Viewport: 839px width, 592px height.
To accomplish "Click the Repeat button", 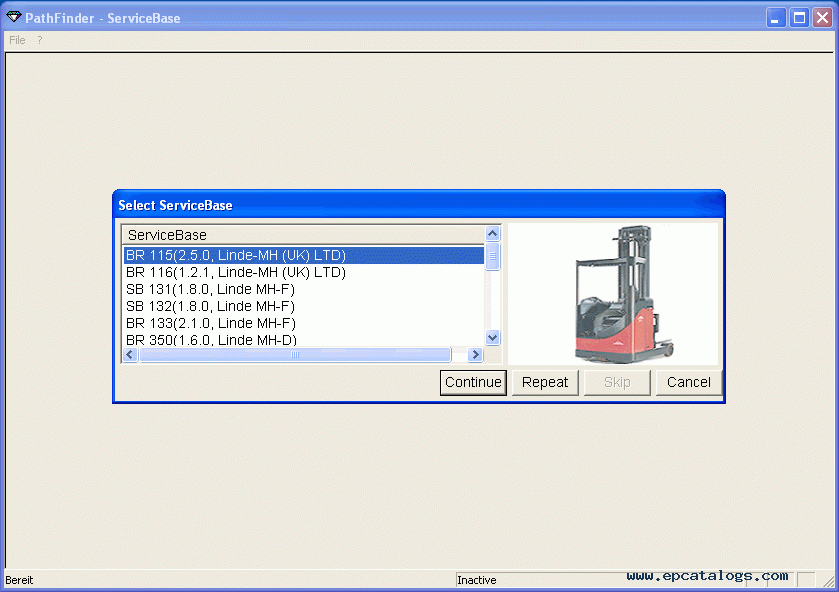I will (545, 382).
